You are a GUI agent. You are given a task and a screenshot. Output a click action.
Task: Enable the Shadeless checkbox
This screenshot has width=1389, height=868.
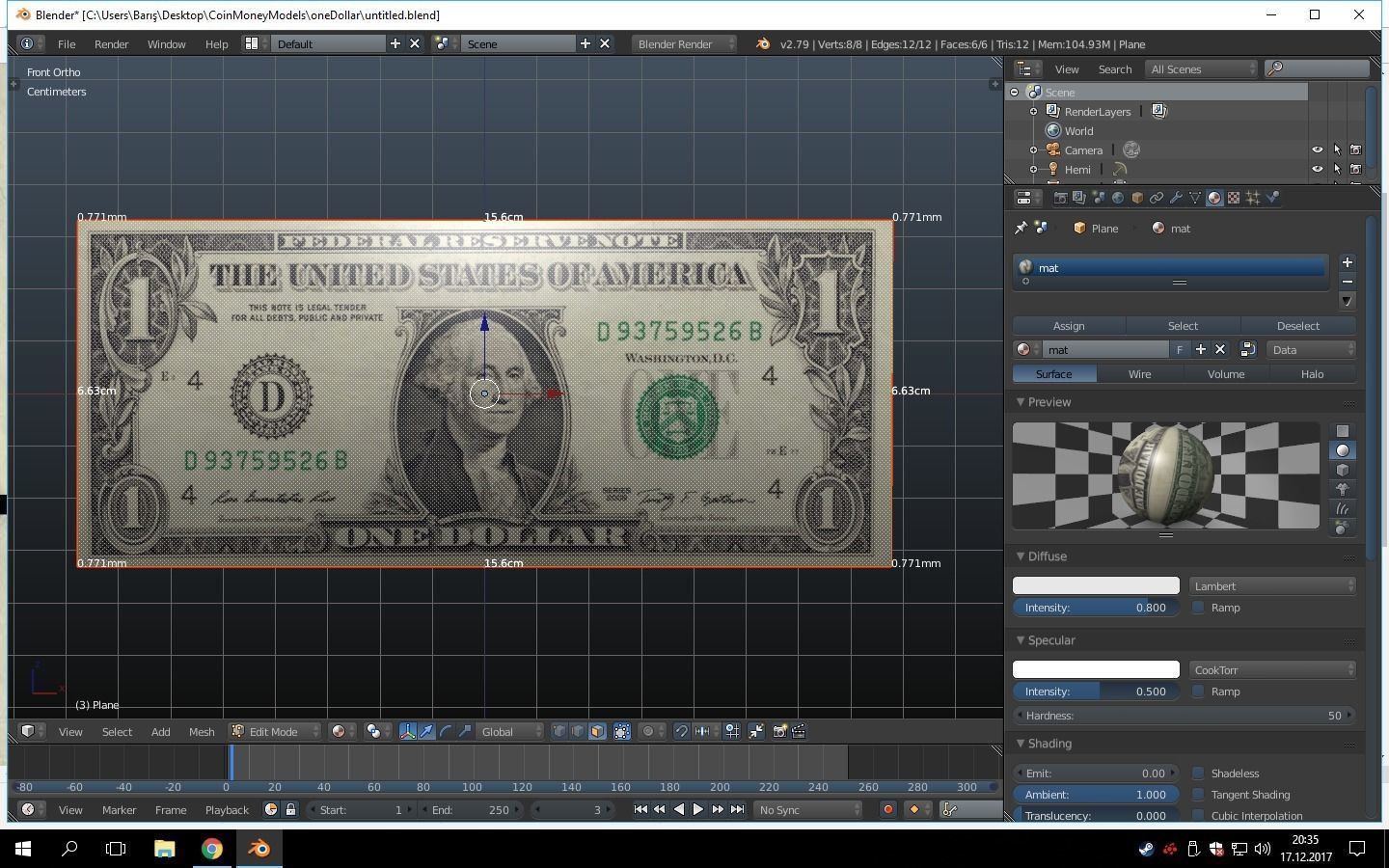[x=1198, y=773]
